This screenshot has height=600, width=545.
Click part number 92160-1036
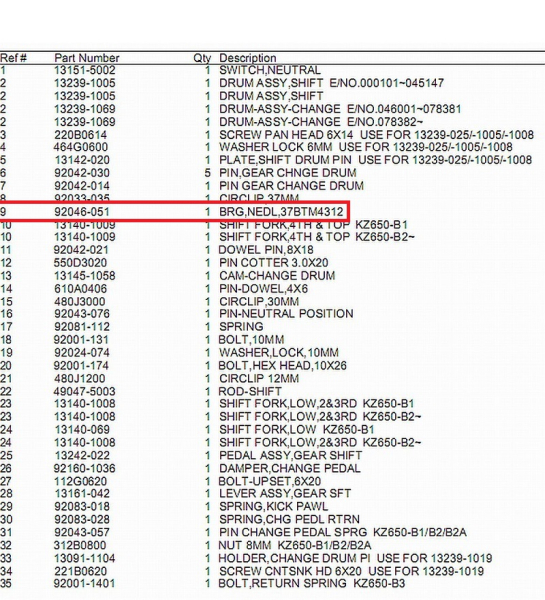click(x=85, y=468)
